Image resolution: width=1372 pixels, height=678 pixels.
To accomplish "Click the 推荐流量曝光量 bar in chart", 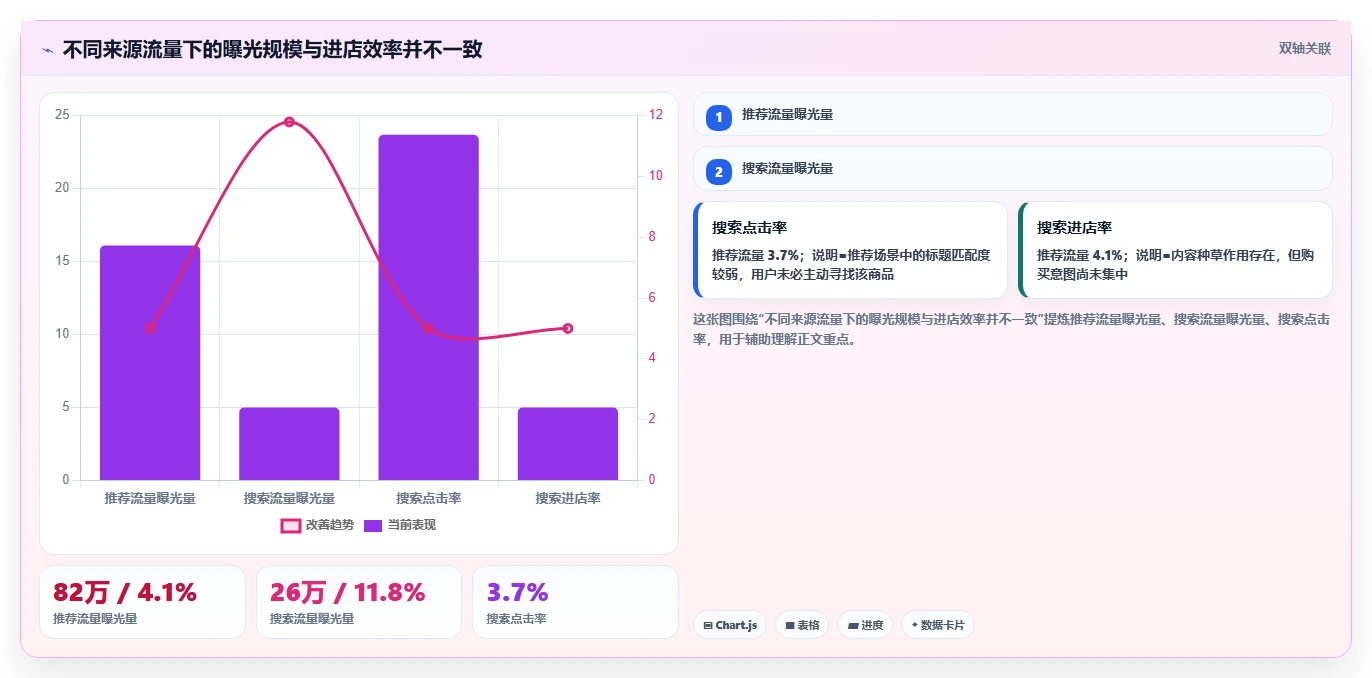I will [150, 363].
